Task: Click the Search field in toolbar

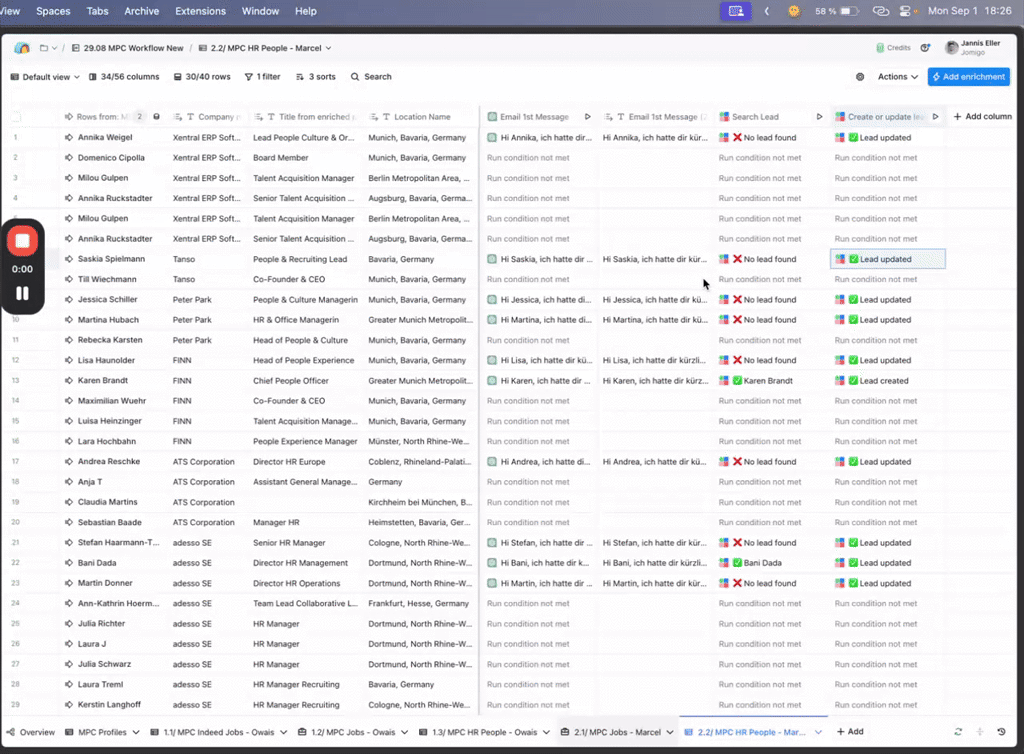Action: pos(371,77)
